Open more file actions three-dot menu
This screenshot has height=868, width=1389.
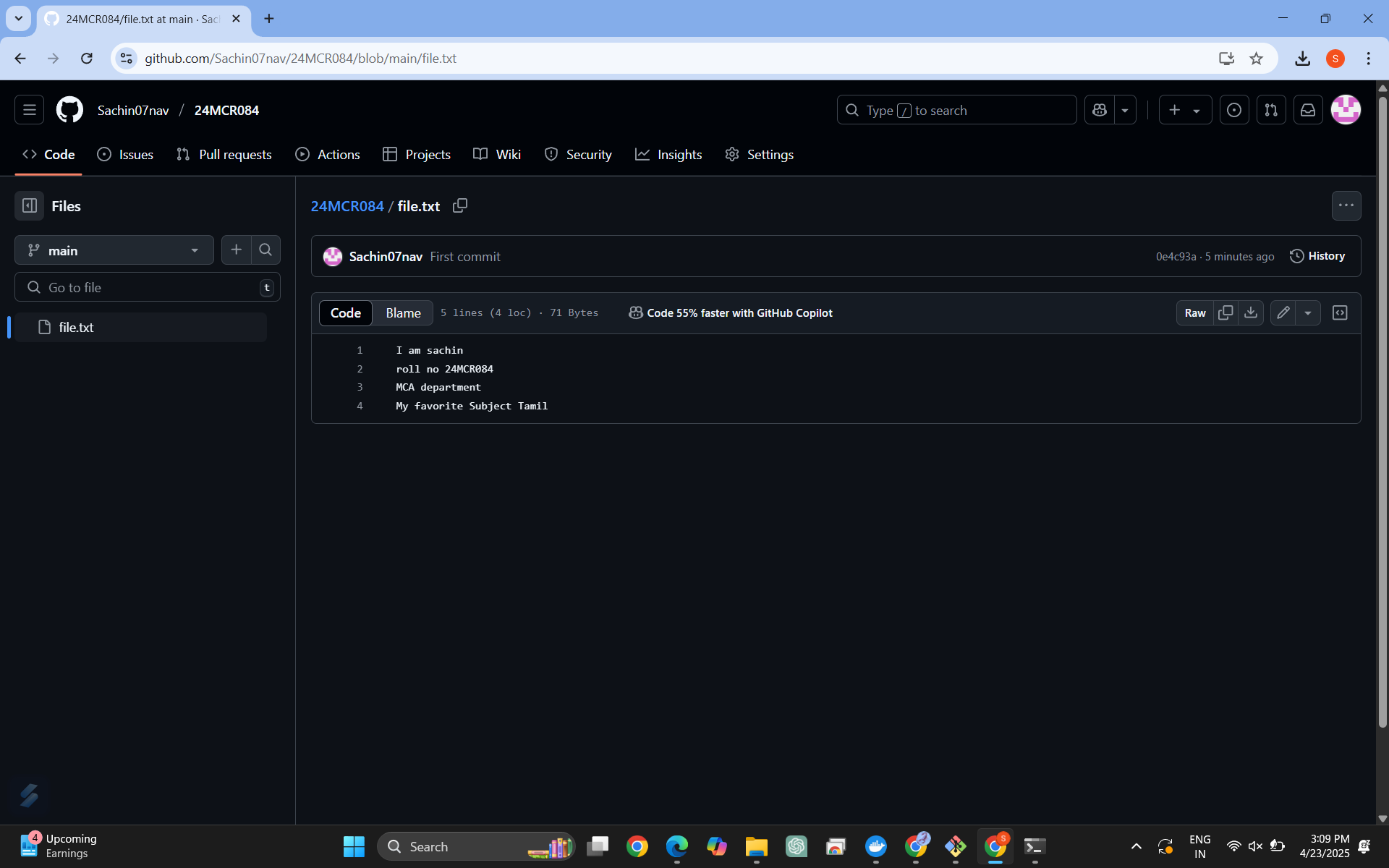(1346, 205)
